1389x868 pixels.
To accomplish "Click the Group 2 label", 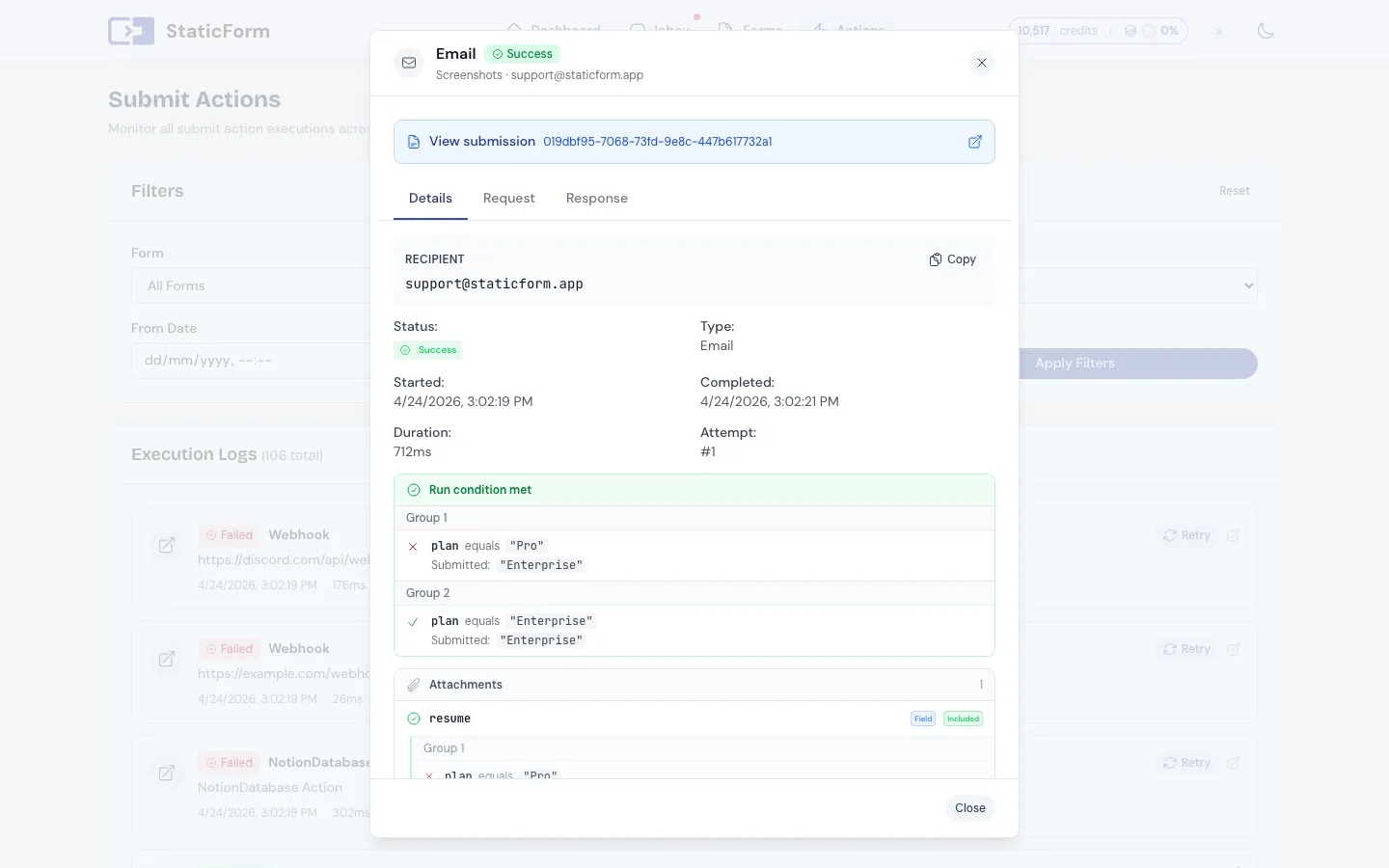I will [427, 593].
